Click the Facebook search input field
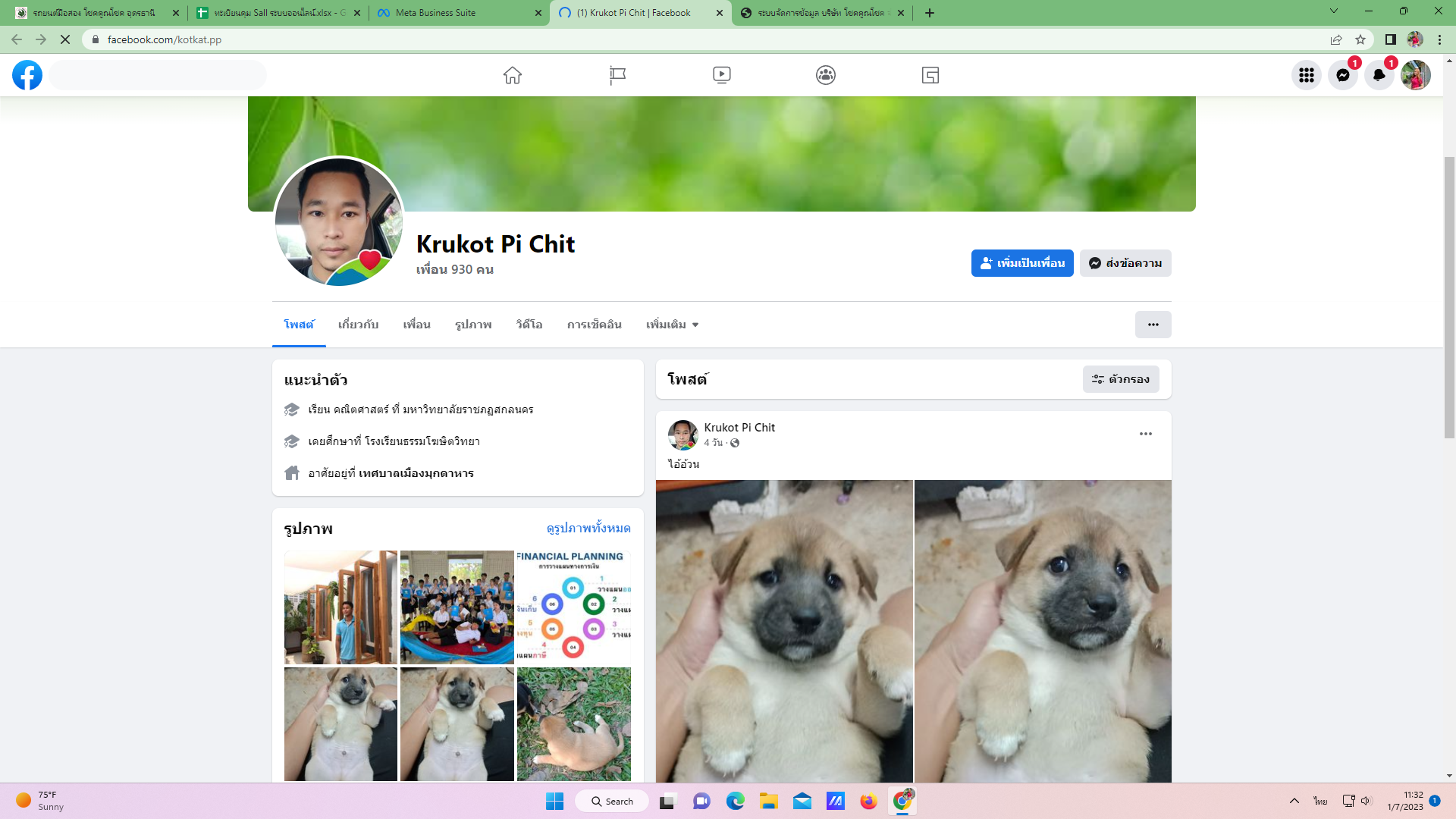Screen dimensions: 1456x819 (159, 75)
